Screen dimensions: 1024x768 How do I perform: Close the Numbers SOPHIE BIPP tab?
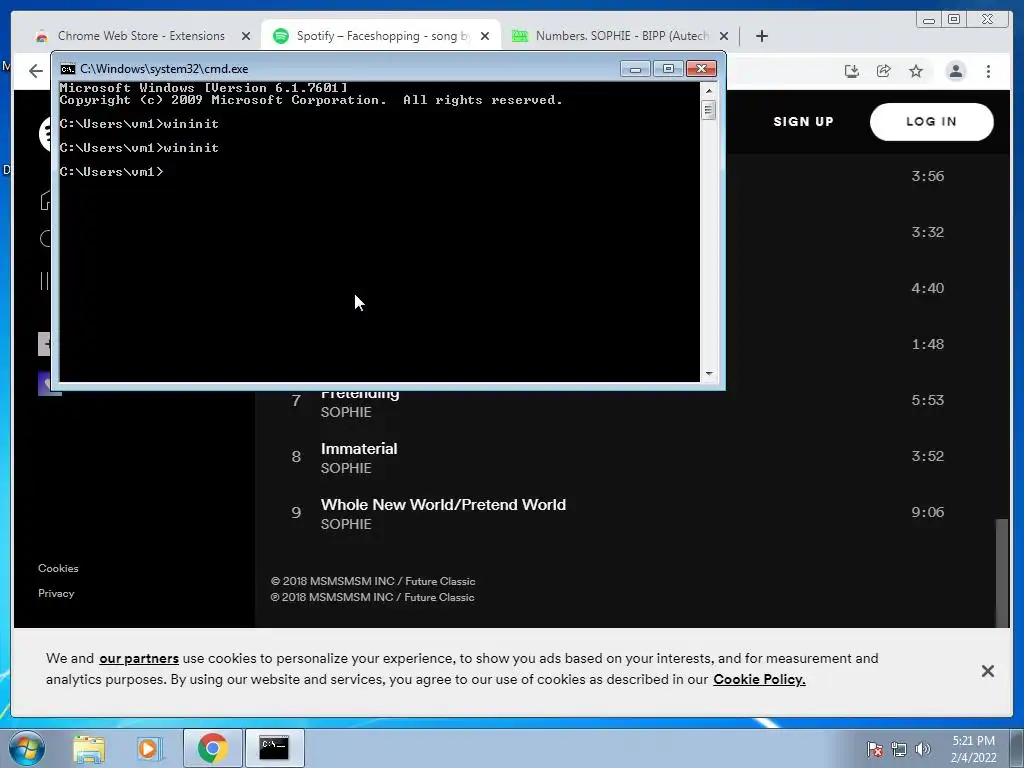724,37
